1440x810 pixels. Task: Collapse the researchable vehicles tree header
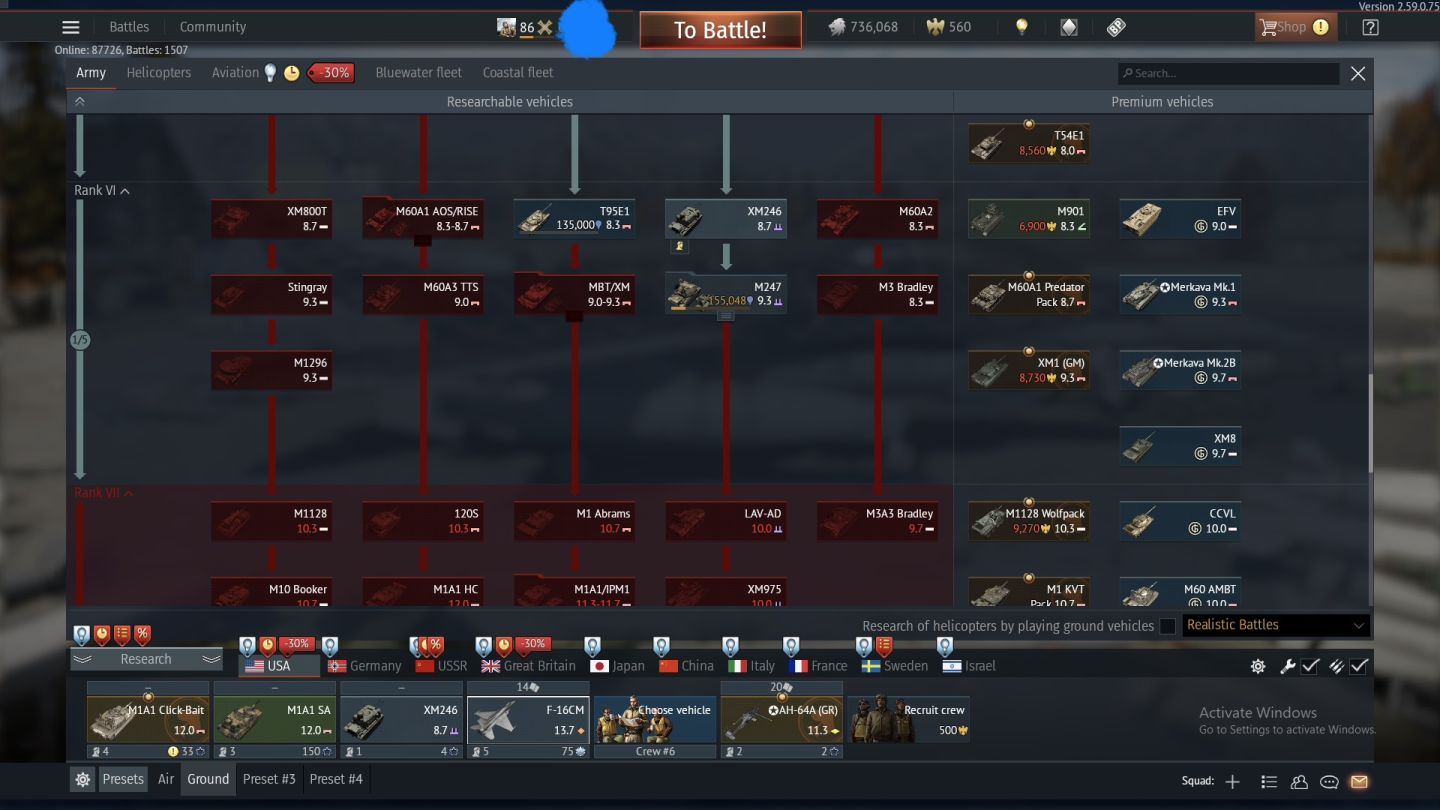click(80, 101)
